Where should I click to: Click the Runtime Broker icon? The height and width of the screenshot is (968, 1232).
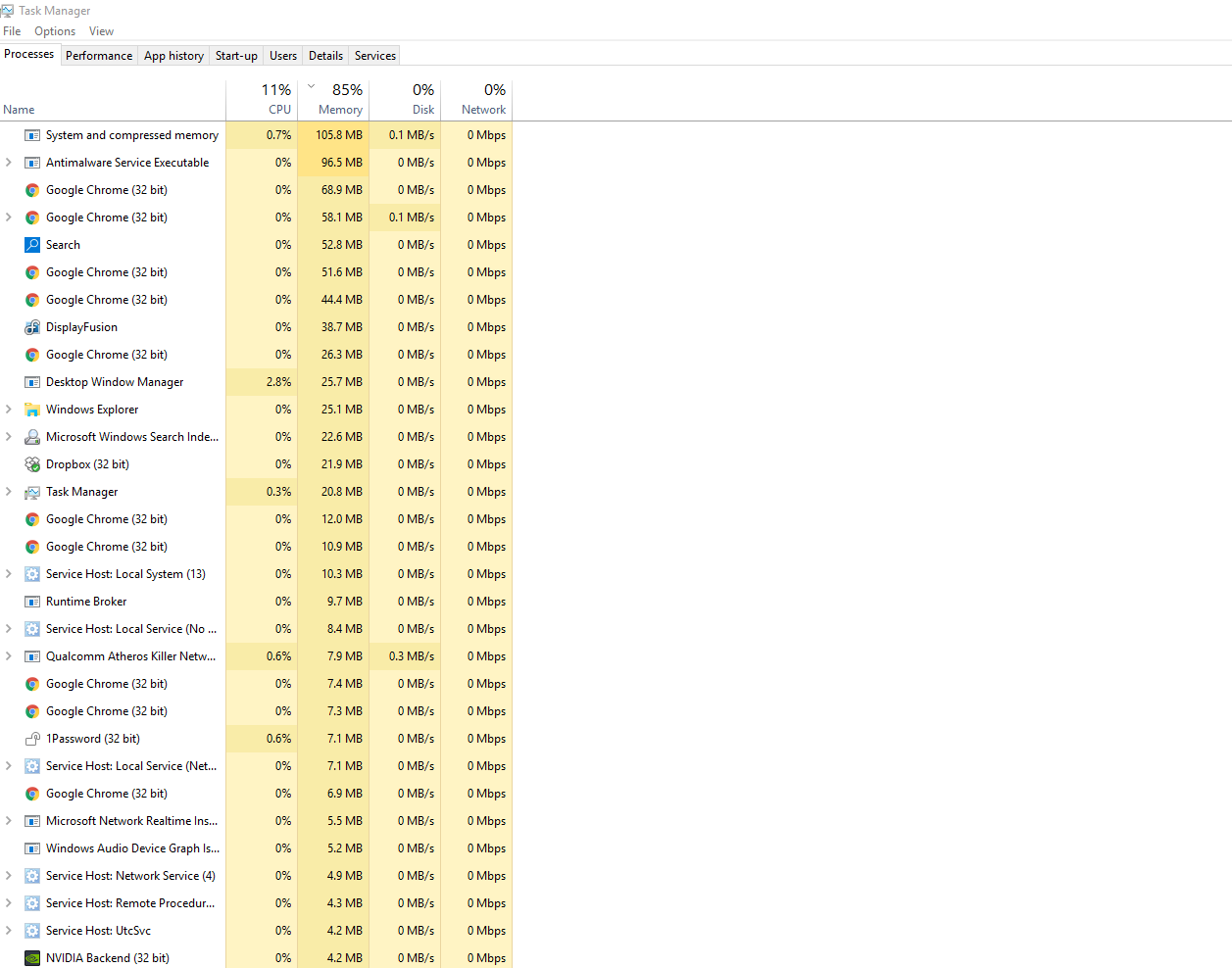point(32,602)
